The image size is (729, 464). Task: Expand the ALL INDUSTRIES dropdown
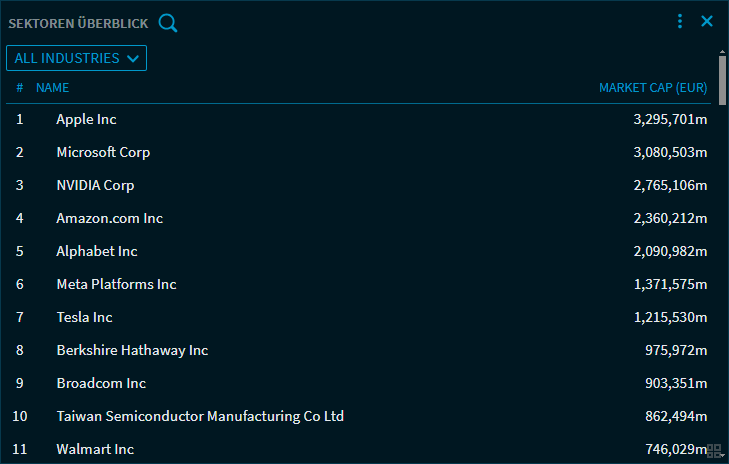77,58
